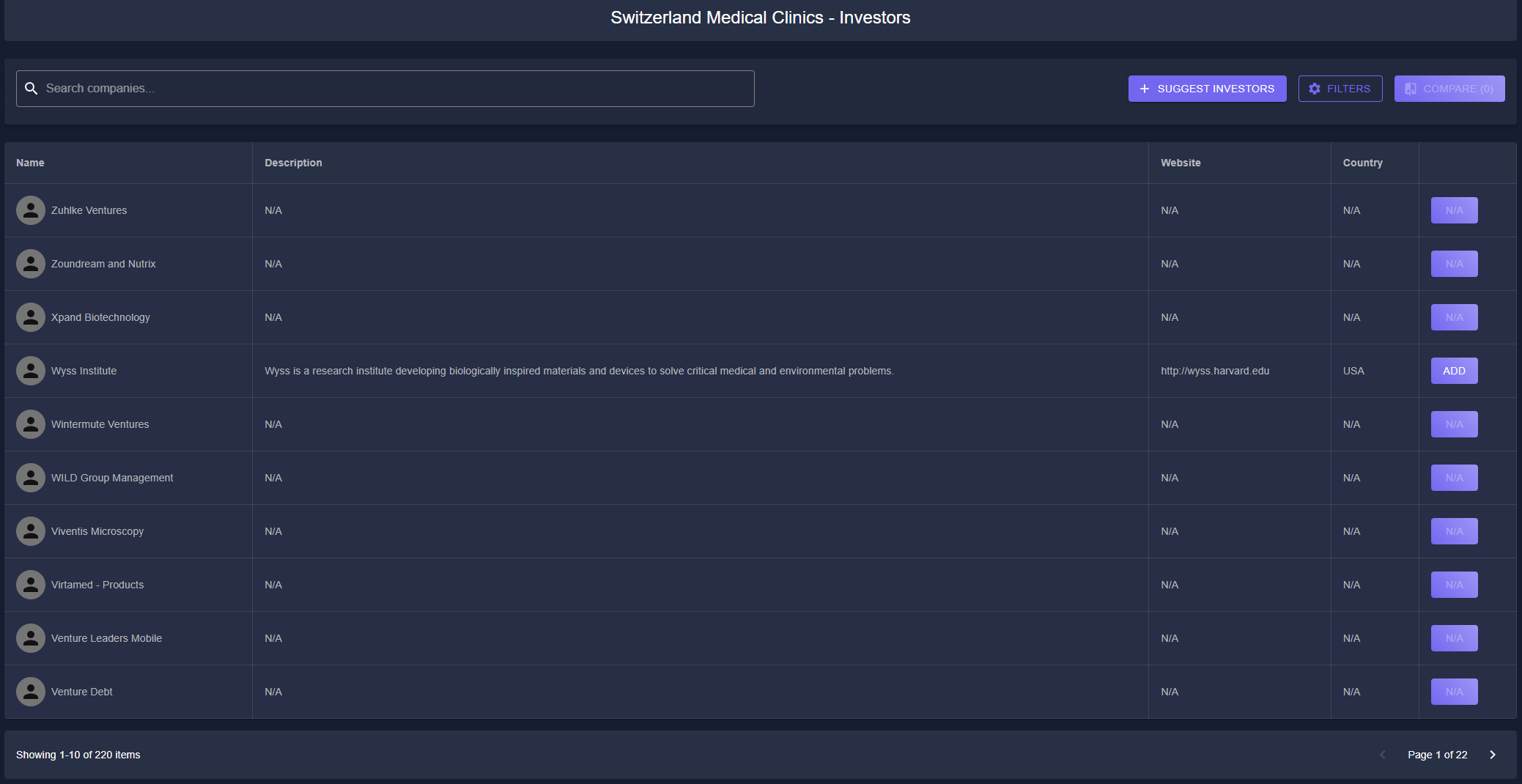Click the Viventis Microscopy avatar icon
The image size is (1522, 784).
(x=31, y=531)
